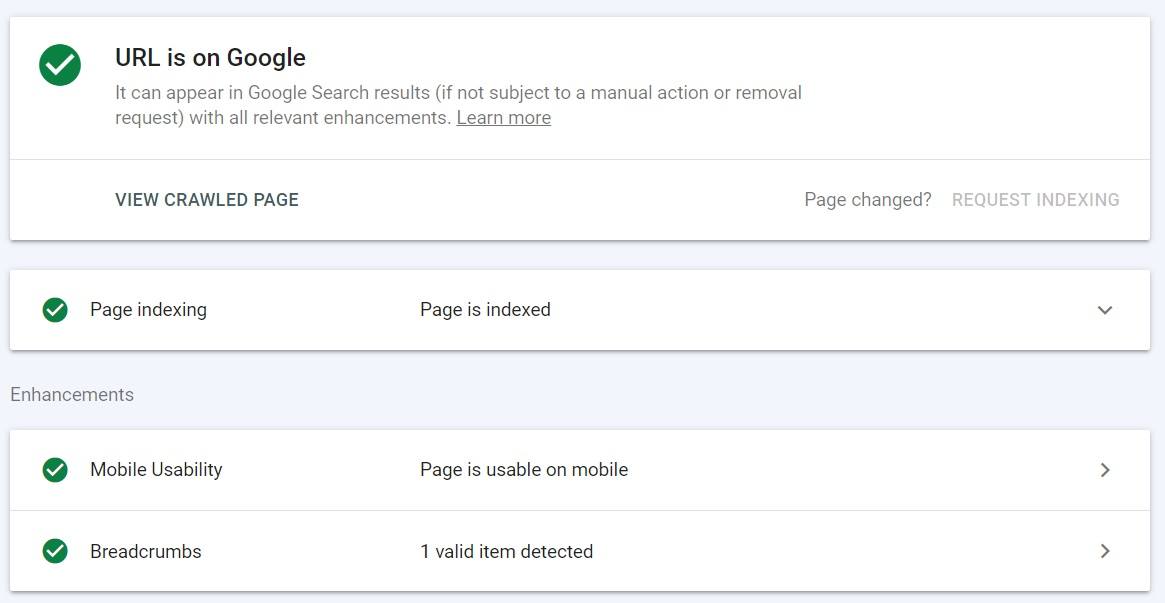Open the Page is indexed status row

[485, 309]
